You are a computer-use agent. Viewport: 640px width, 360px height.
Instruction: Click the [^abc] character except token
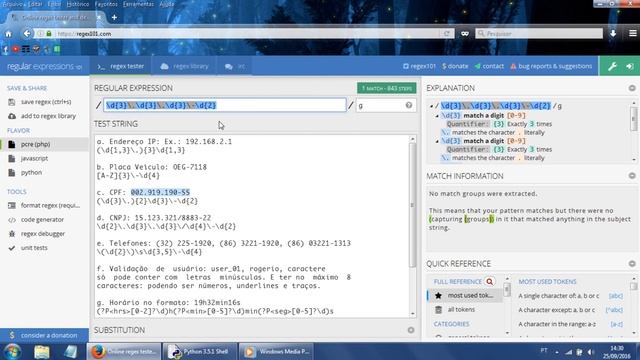pyautogui.click(x=614, y=310)
